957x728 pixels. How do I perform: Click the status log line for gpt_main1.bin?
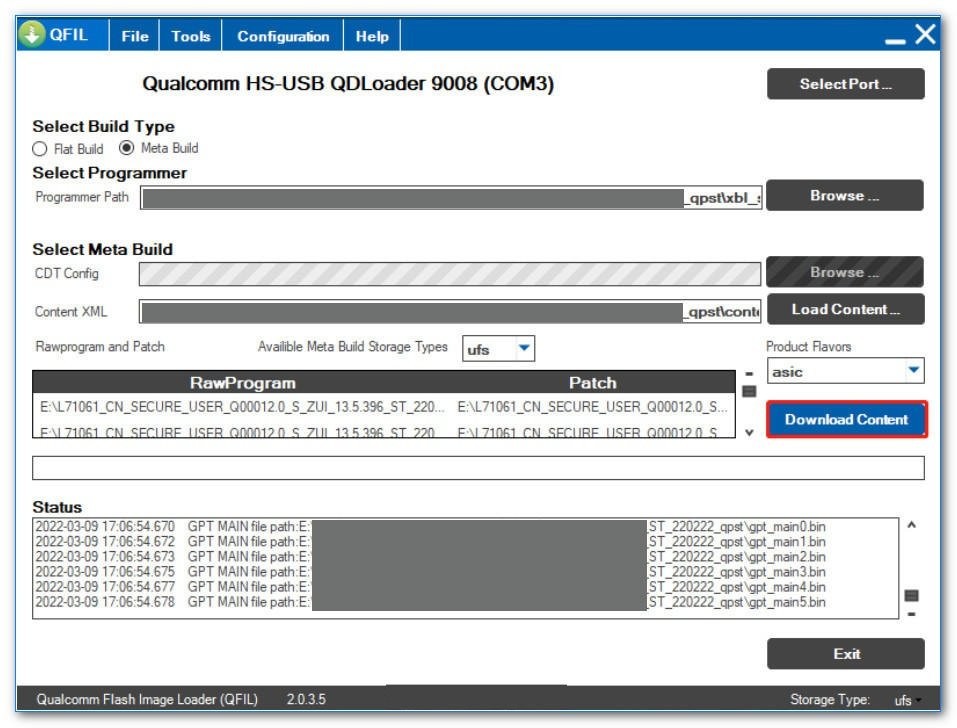pos(430,541)
